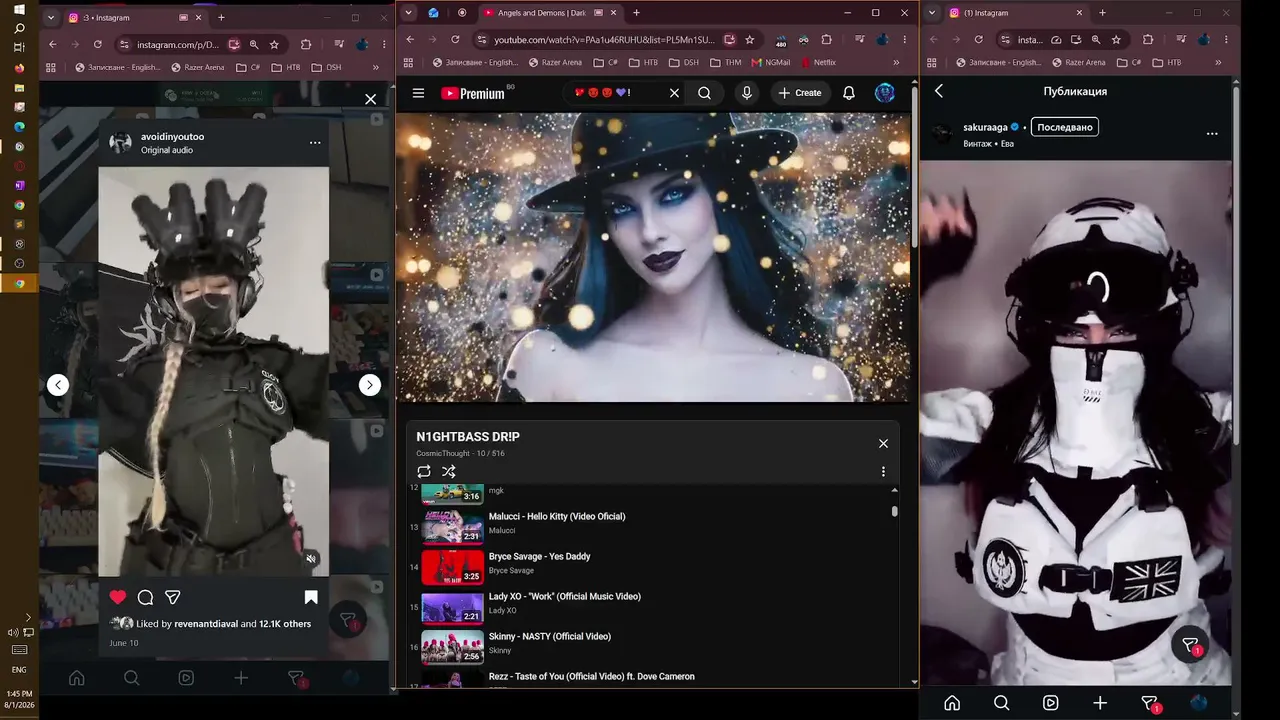Open new tab in the YouTube browser window
This screenshot has height=720, width=1280.
pyautogui.click(x=636, y=13)
